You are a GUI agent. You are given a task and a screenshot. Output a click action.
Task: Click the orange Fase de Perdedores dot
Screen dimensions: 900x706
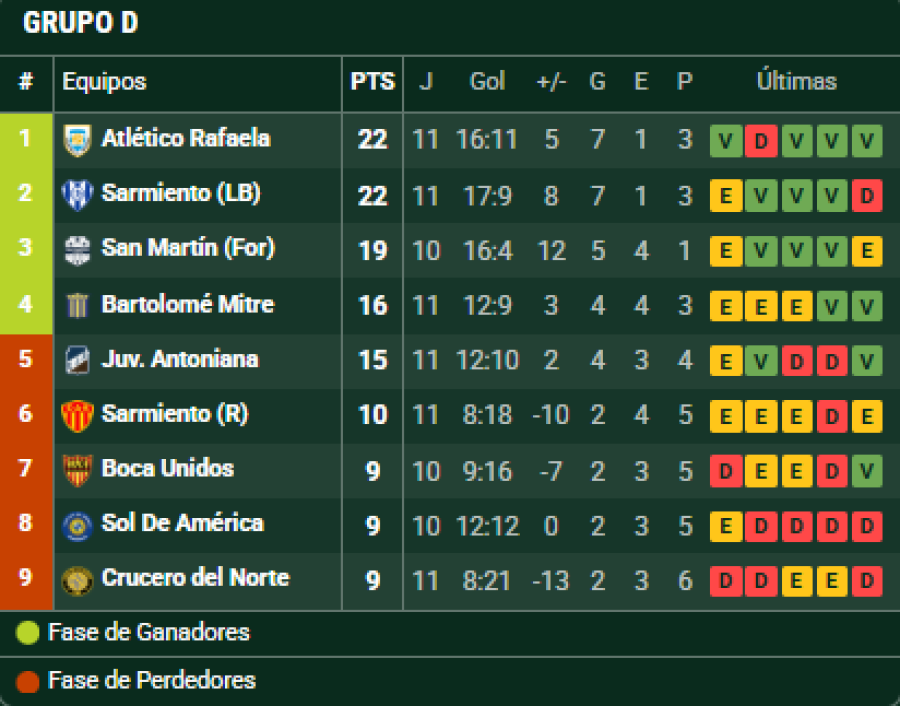coord(28,682)
